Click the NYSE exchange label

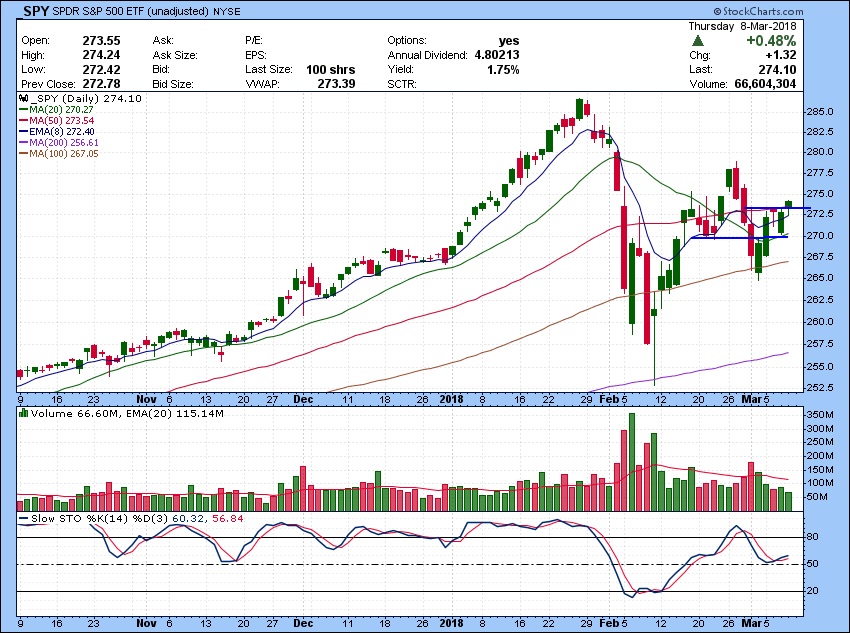coord(227,11)
